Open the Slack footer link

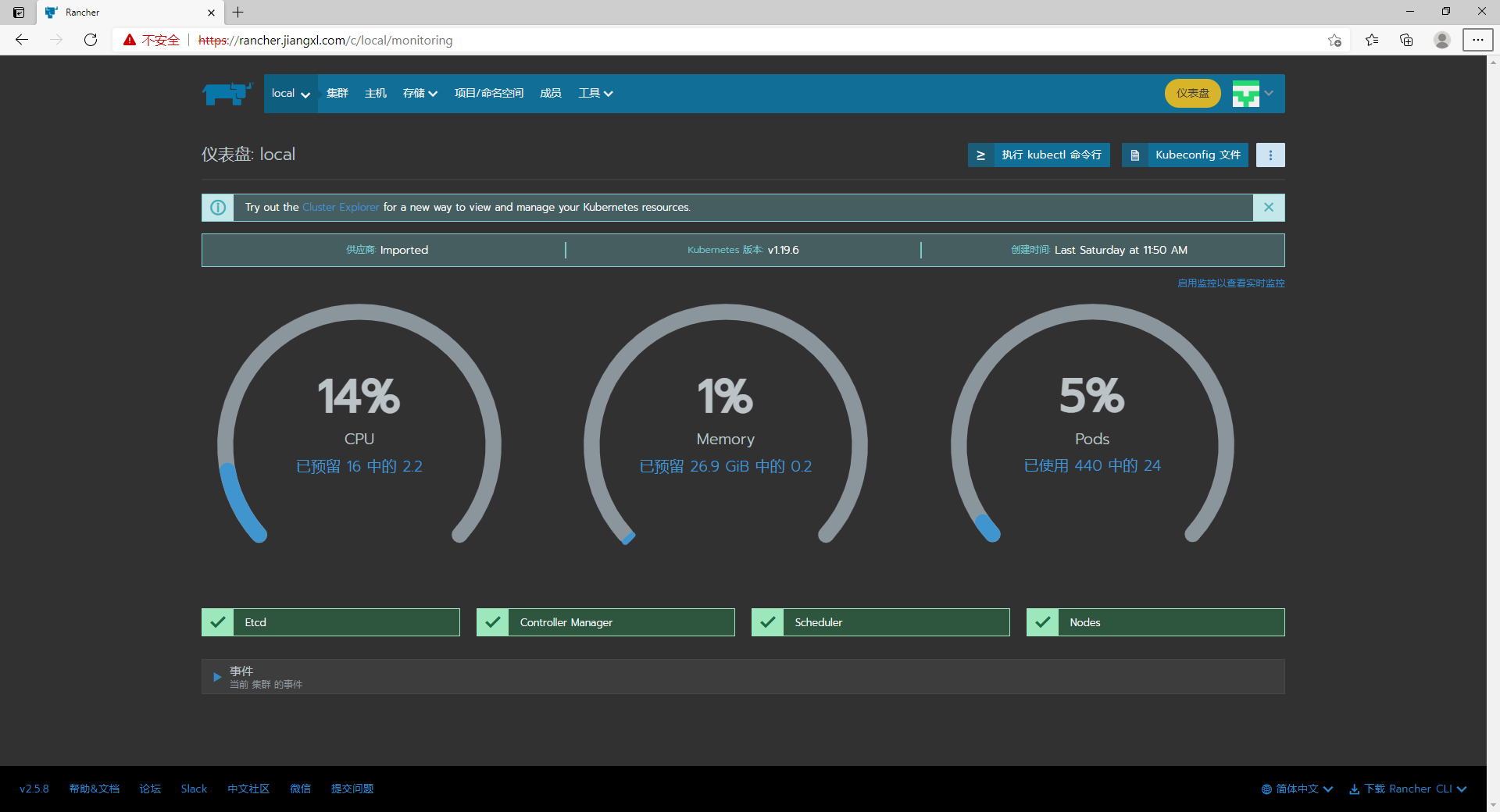pyautogui.click(x=194, y=789)
